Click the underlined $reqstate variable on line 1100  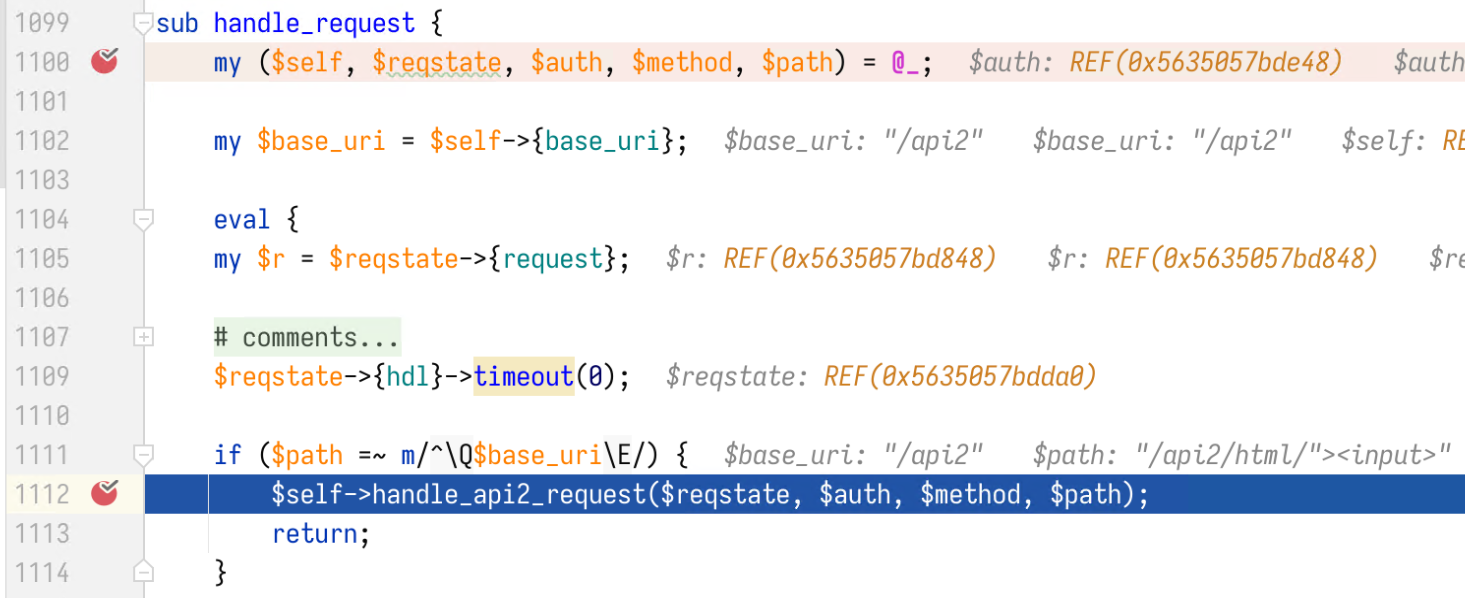(436, 63)
